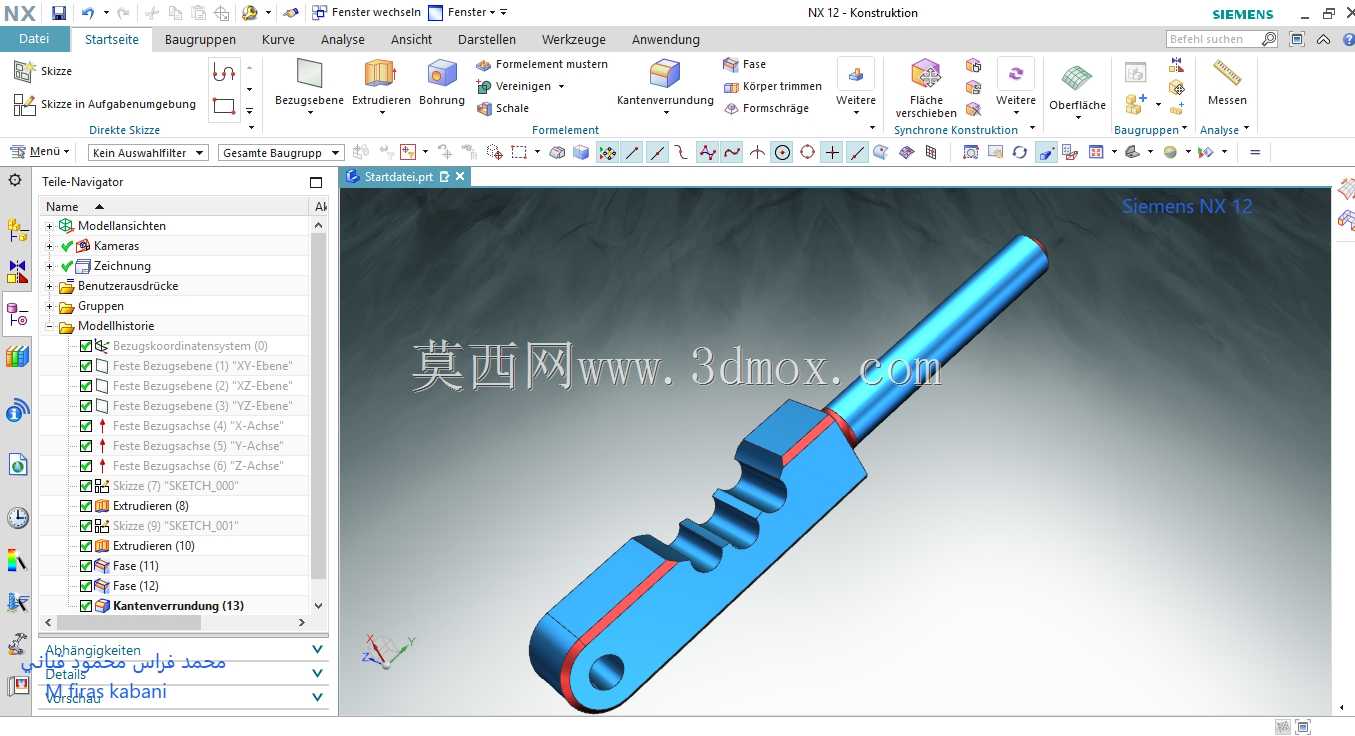This screenshot has width=1355, height=736.
Task: Apply a Formschräge draft
Action: tap(766, 108)
